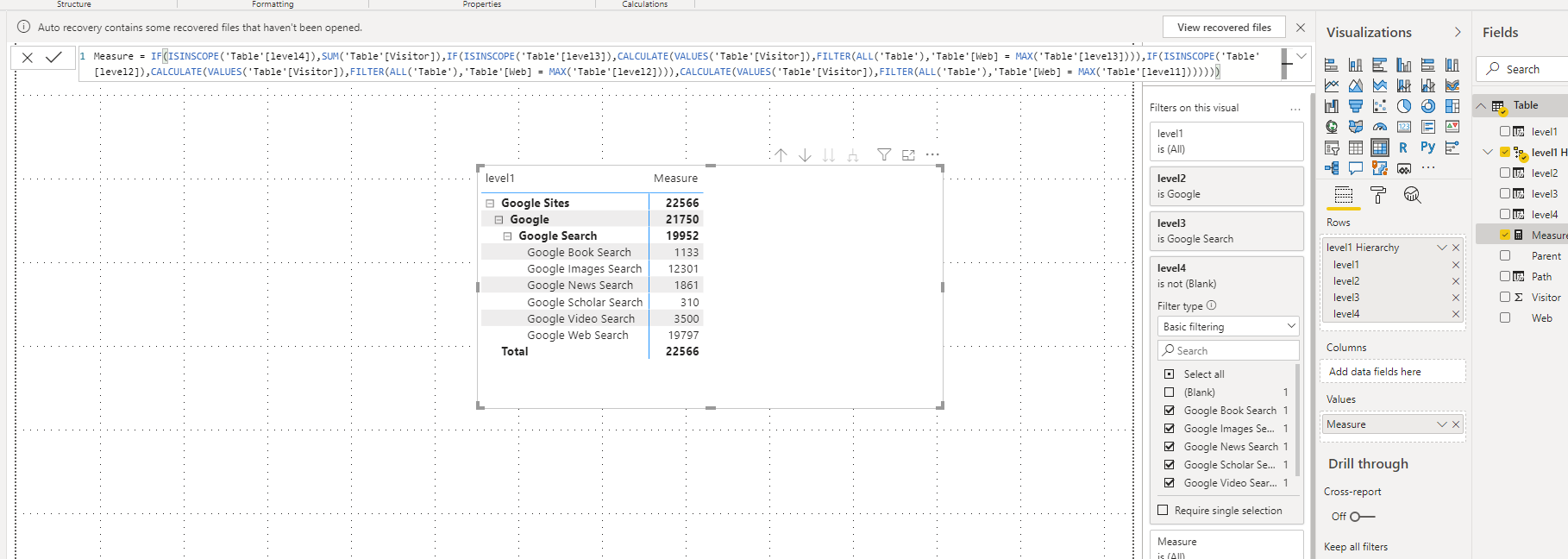Open the Filter type dropdown
1568x559 pixels.
coord(1228,326)
